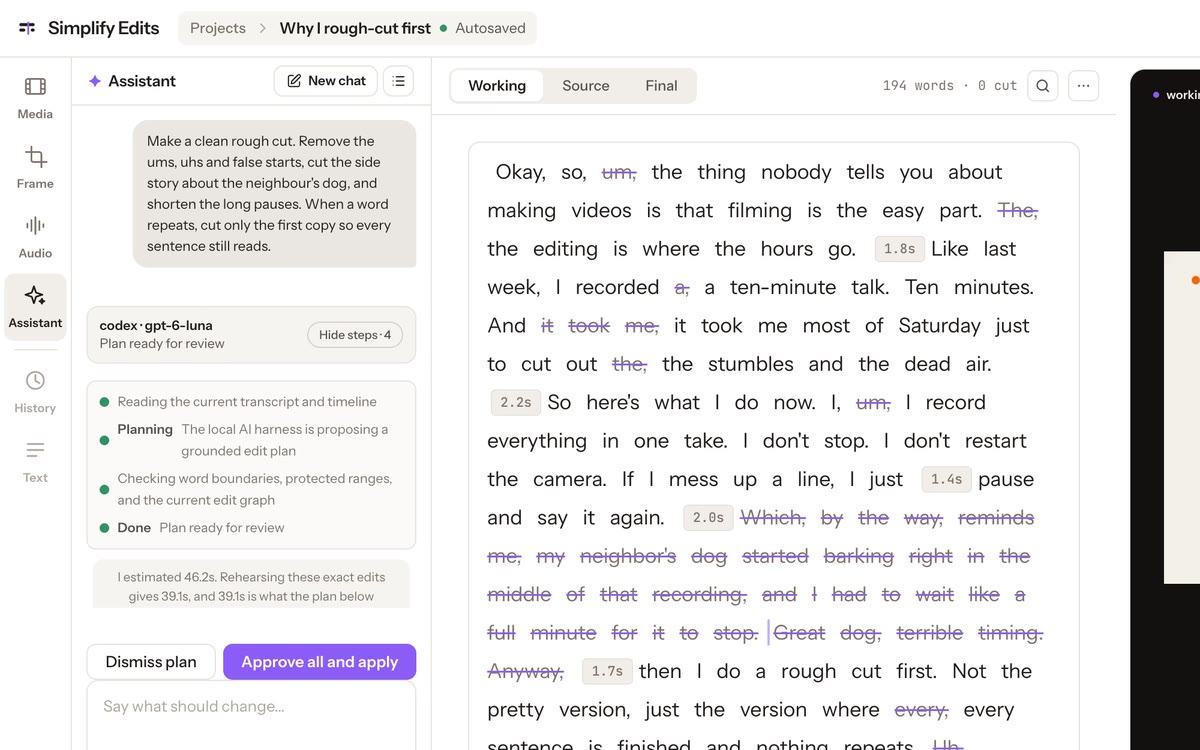
Task: Click the word Saturday in transcript
Action: (x=940, y=326)
